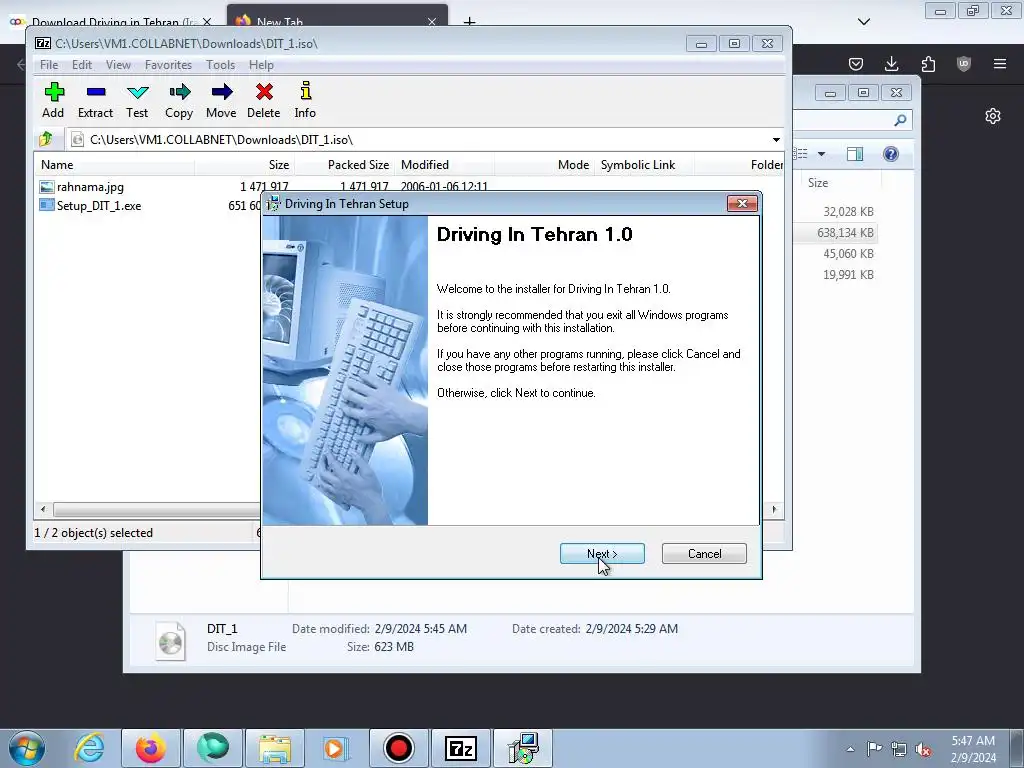
Task: Select rahnama.jpg in the file list
Action: [x=90, y=187]
